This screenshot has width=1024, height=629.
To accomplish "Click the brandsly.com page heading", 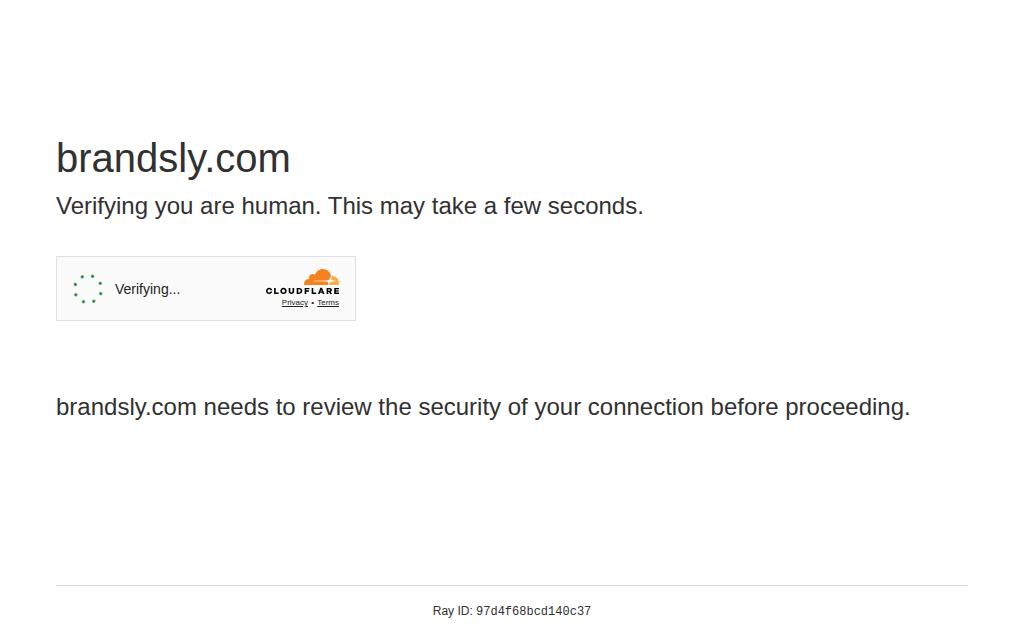I will pyautogui.click(x=173, y=159).
